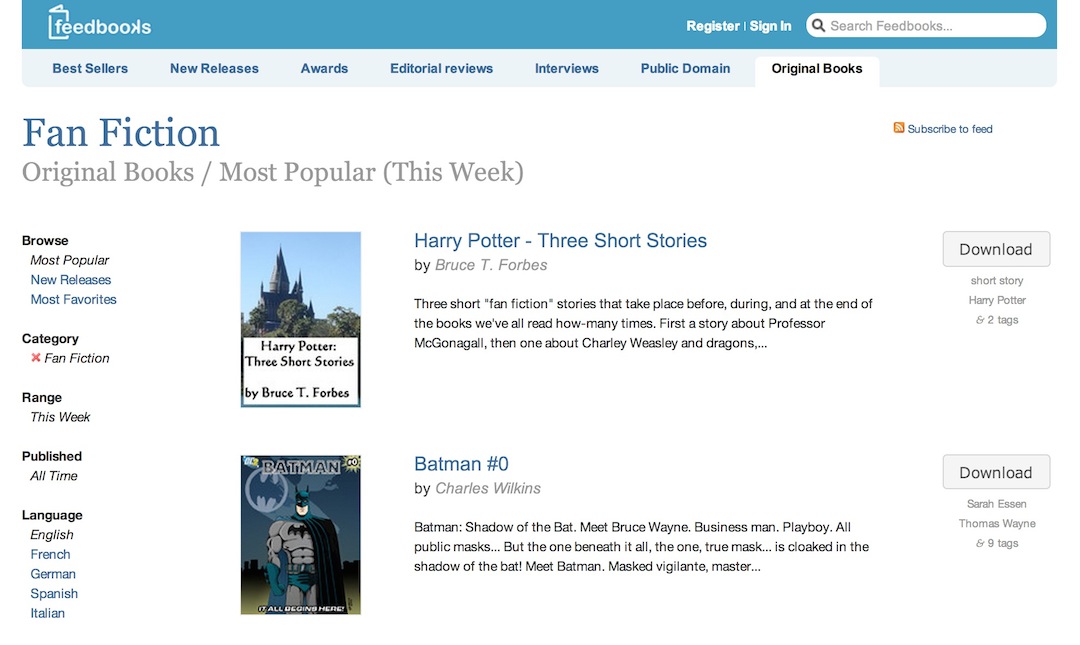1080x645 pixels.
Task: Open author Charles Wilkins
Action: pos(488,489)
